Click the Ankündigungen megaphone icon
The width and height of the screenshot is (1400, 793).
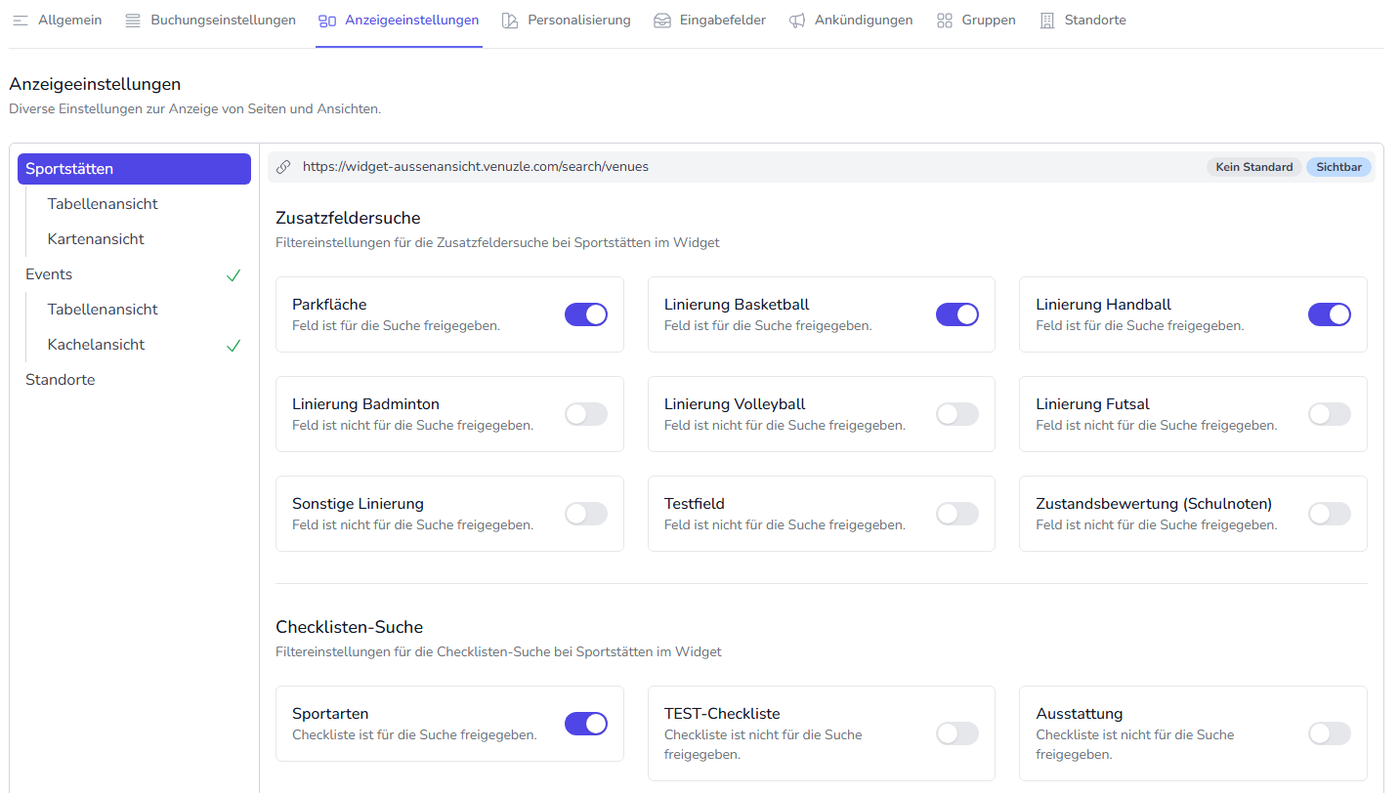click(797, 21)
